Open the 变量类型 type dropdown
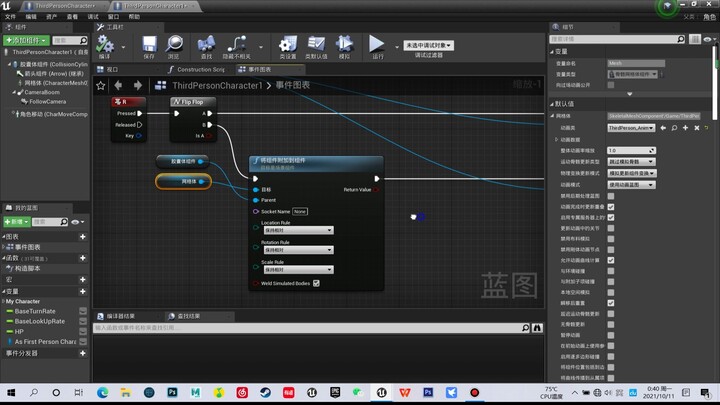 tap(633, 74)
